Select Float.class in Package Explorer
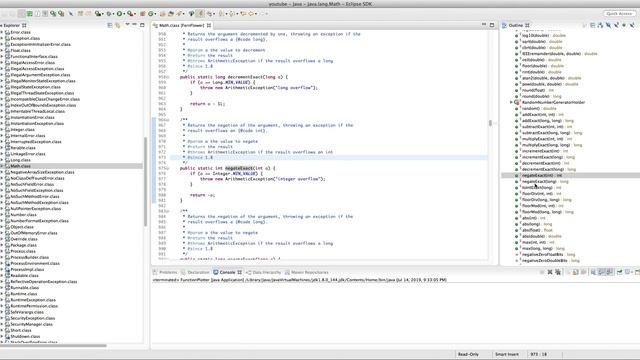Viewport: 640px width, 360px height. pyautogui.click(x=20, y=51)
